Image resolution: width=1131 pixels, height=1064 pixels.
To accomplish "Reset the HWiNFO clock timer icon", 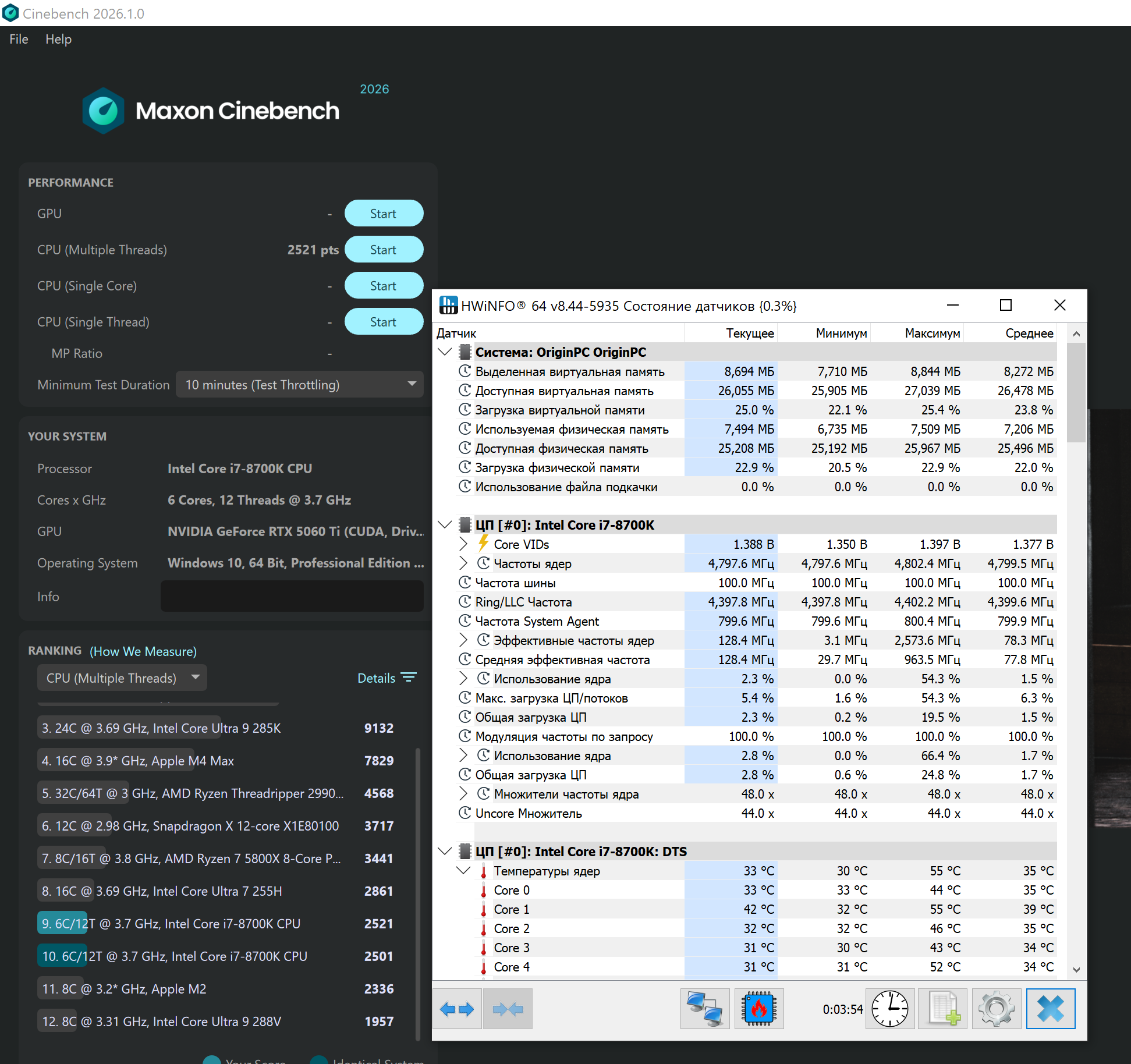I will (x=889, y=1009).
